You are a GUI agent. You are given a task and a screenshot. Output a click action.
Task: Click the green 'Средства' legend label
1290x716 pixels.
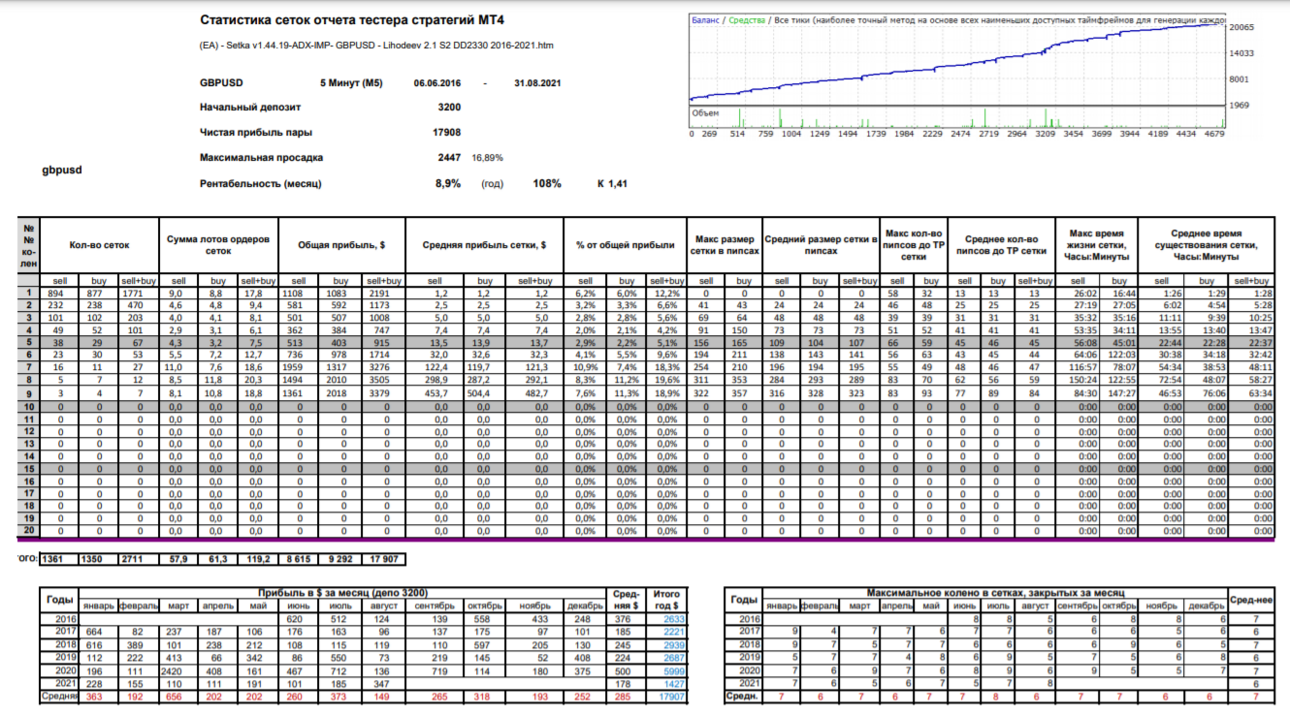click(x=746, y=20)
